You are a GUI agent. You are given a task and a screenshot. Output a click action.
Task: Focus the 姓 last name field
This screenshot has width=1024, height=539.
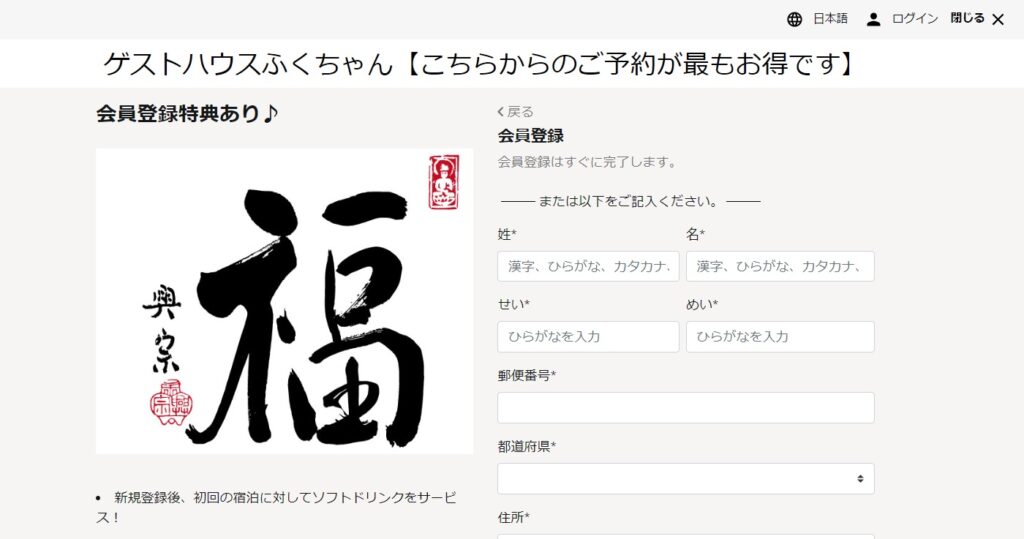(588, 267)
